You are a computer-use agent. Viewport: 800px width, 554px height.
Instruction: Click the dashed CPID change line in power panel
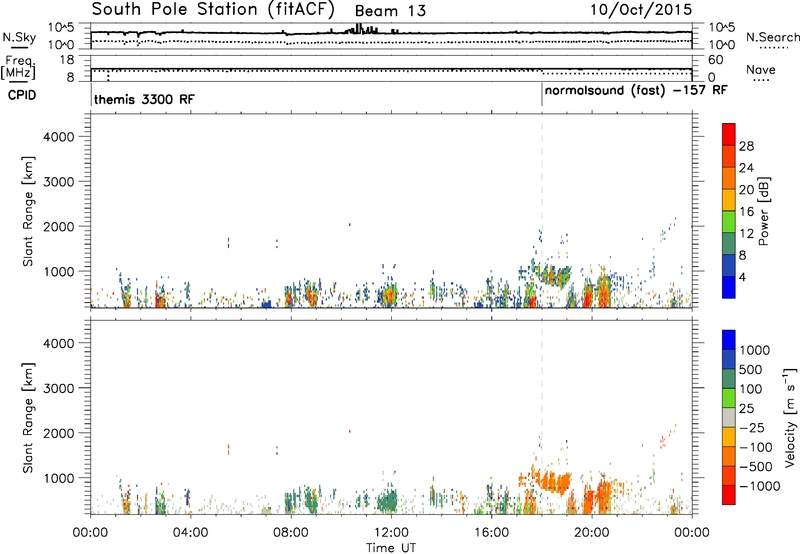pyautogui.click(x=542, y=211)
